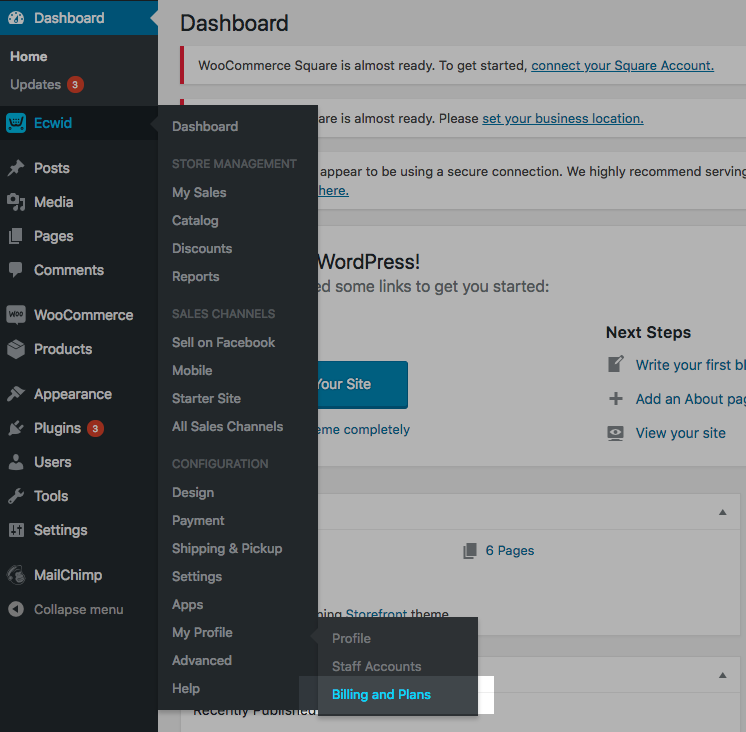Open Pages in the admin sidebar

(x=54, y=236)
